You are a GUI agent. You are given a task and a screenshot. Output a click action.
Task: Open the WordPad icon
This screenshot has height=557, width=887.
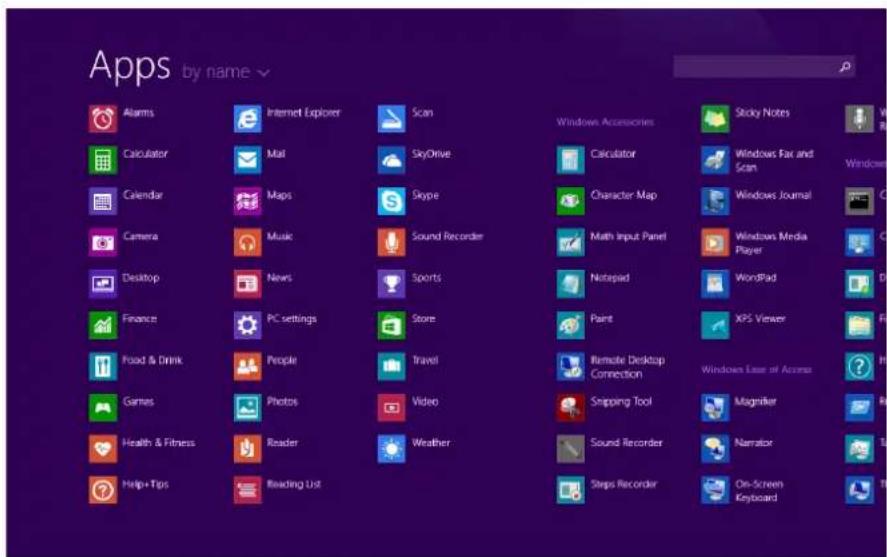[715, 284]
